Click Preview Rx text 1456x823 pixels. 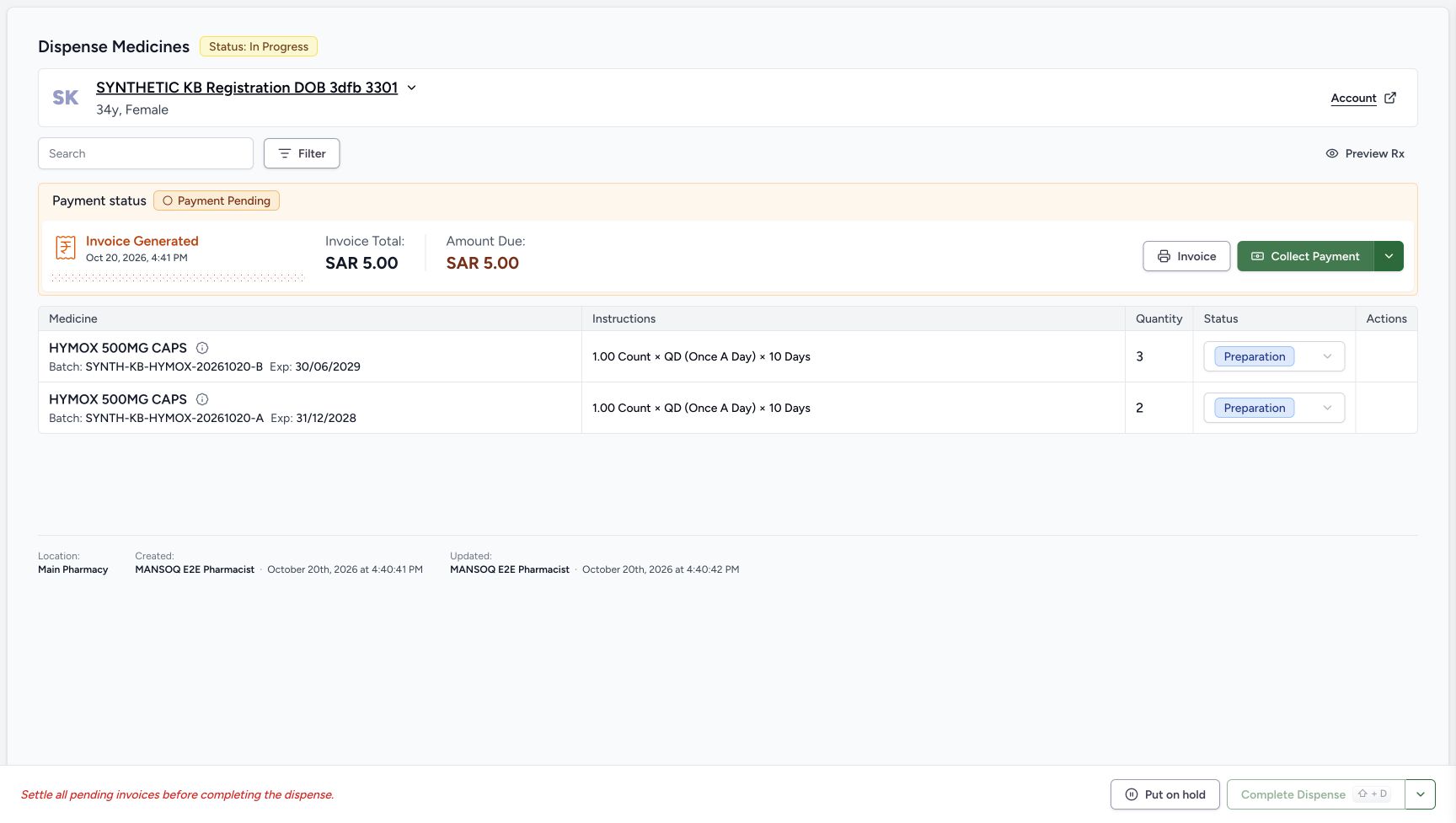1375,153
